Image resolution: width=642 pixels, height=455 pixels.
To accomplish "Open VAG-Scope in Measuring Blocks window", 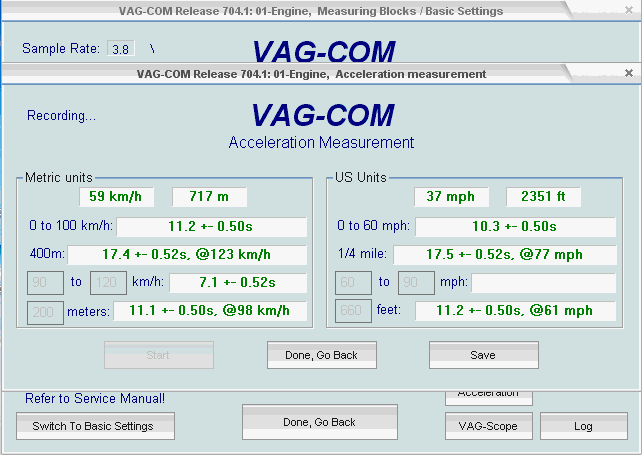I will [489, 426].
